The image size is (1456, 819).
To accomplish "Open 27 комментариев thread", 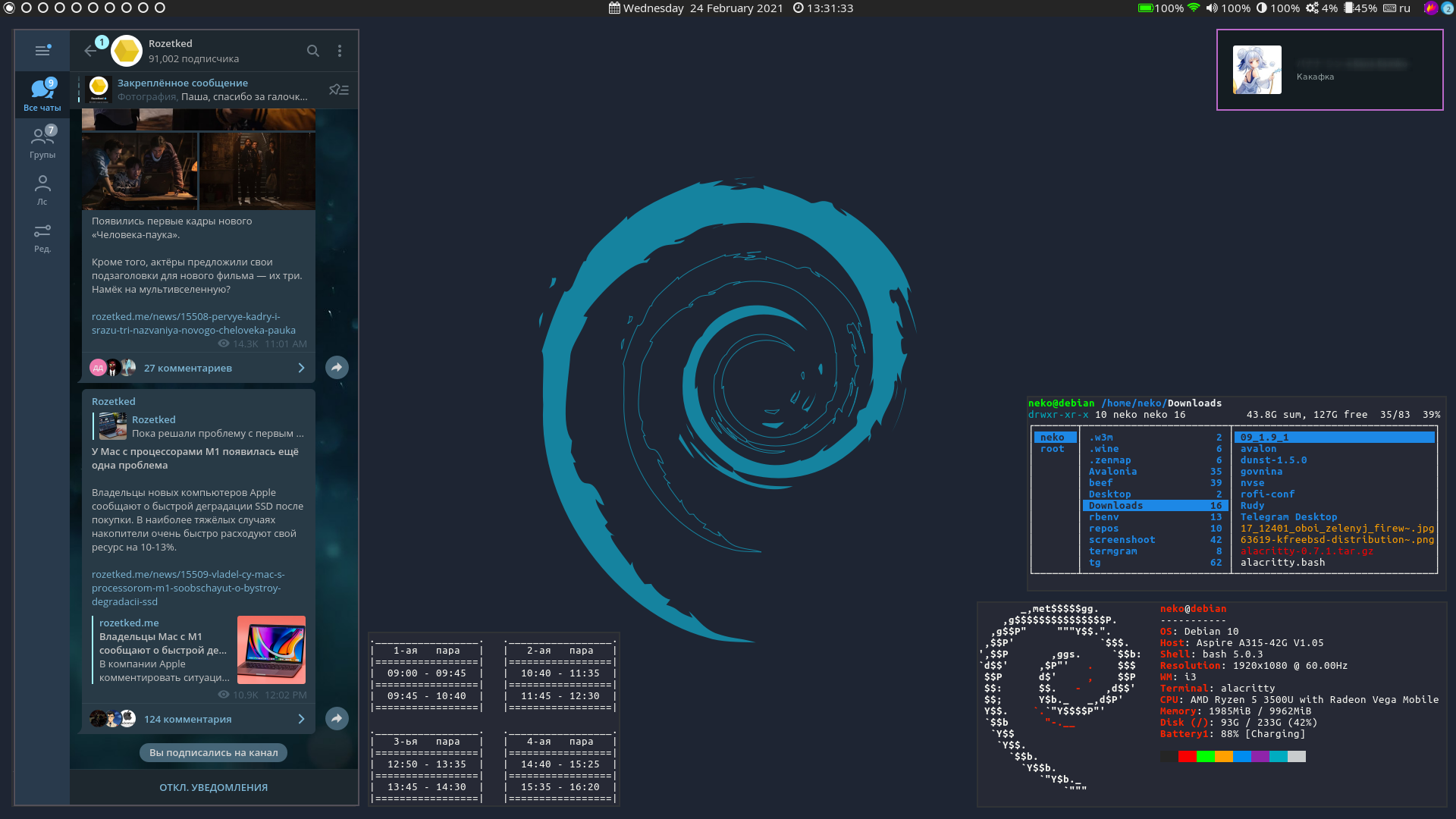I will click(x=188, y=368).
